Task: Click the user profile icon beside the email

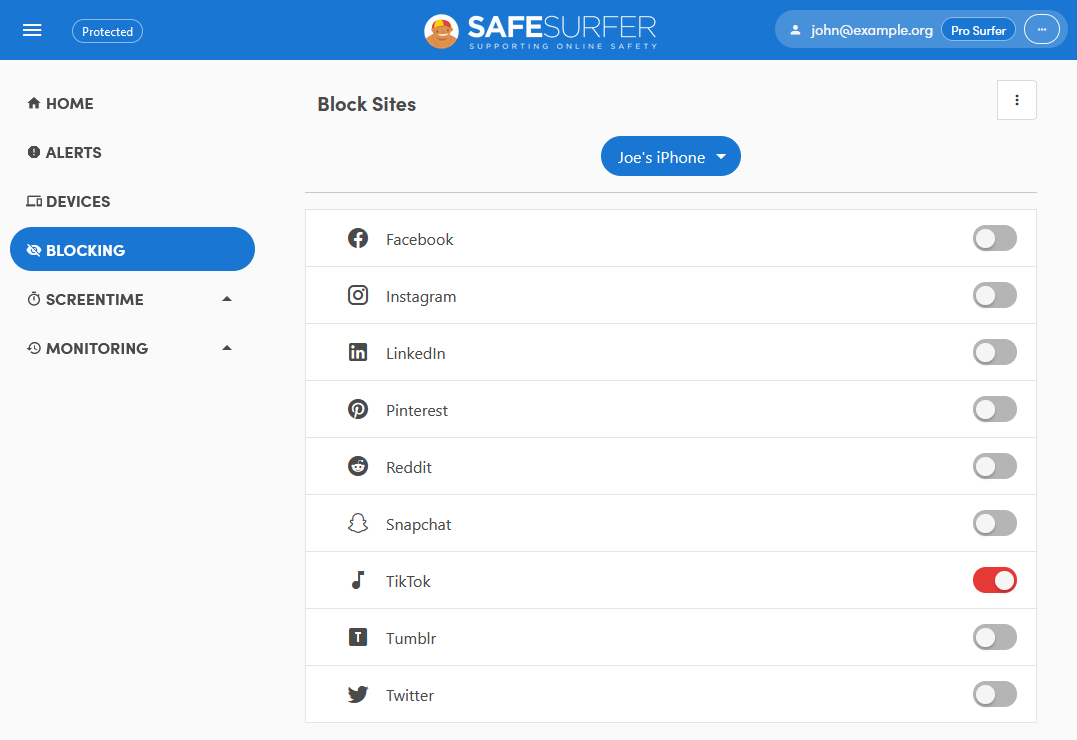Action: 795,30
